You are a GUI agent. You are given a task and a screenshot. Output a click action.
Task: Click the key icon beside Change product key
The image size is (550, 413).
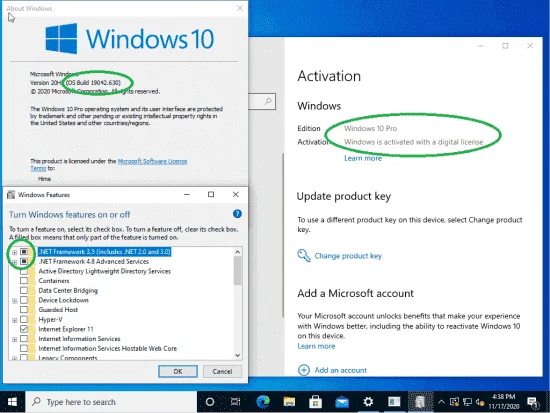pos(304,255)
